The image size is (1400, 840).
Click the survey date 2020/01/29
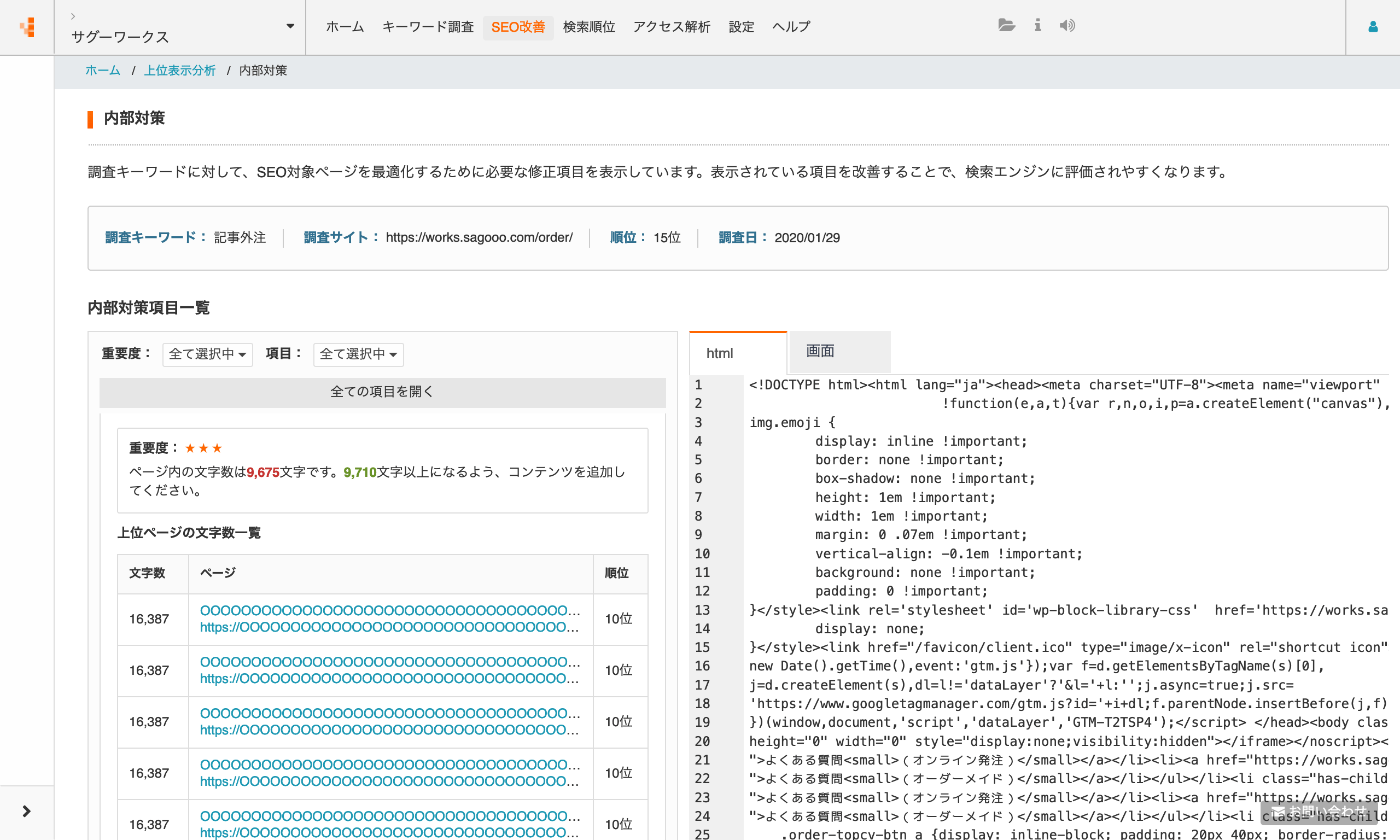point(807,238)
